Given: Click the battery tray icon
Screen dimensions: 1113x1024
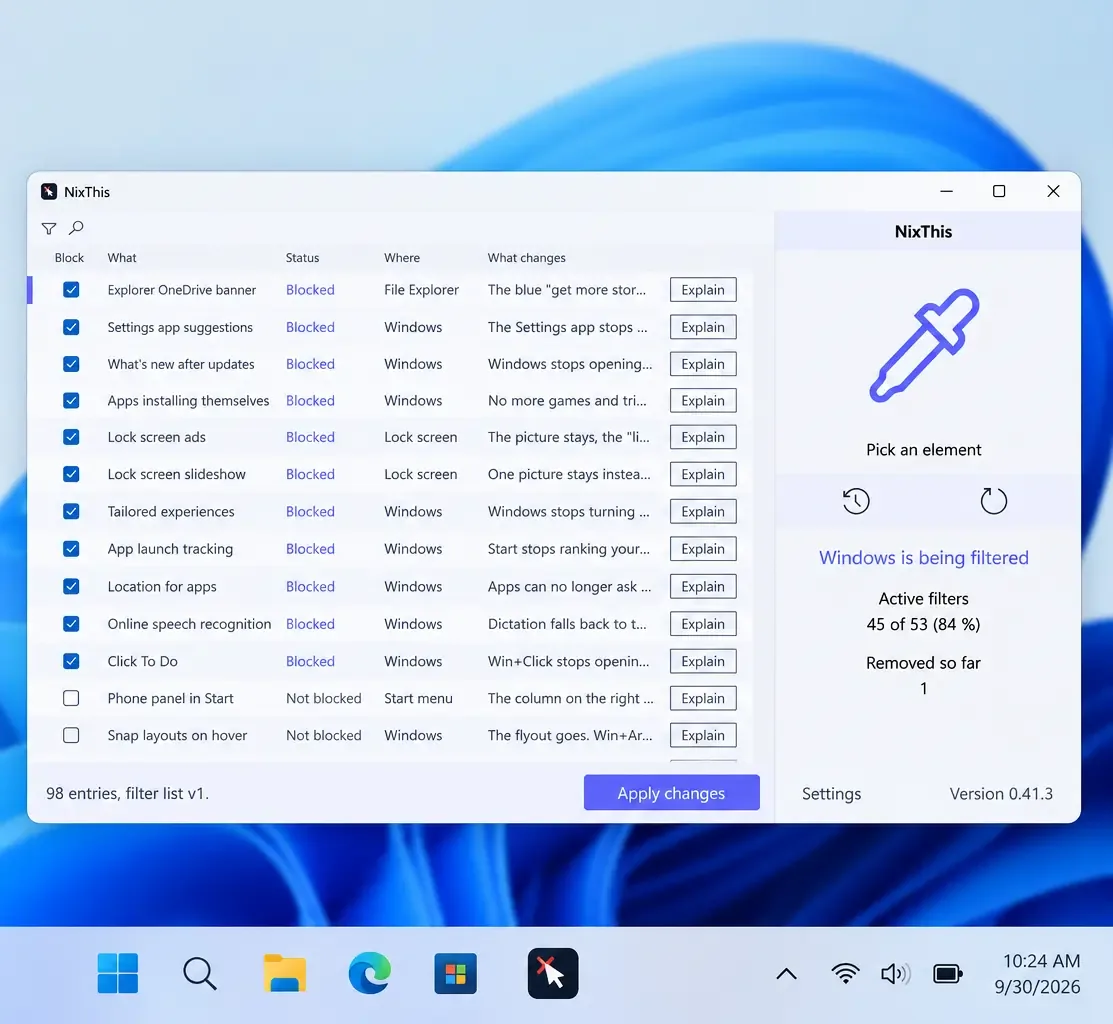Looking at the screenshot, I should click(x=948, y=974).
